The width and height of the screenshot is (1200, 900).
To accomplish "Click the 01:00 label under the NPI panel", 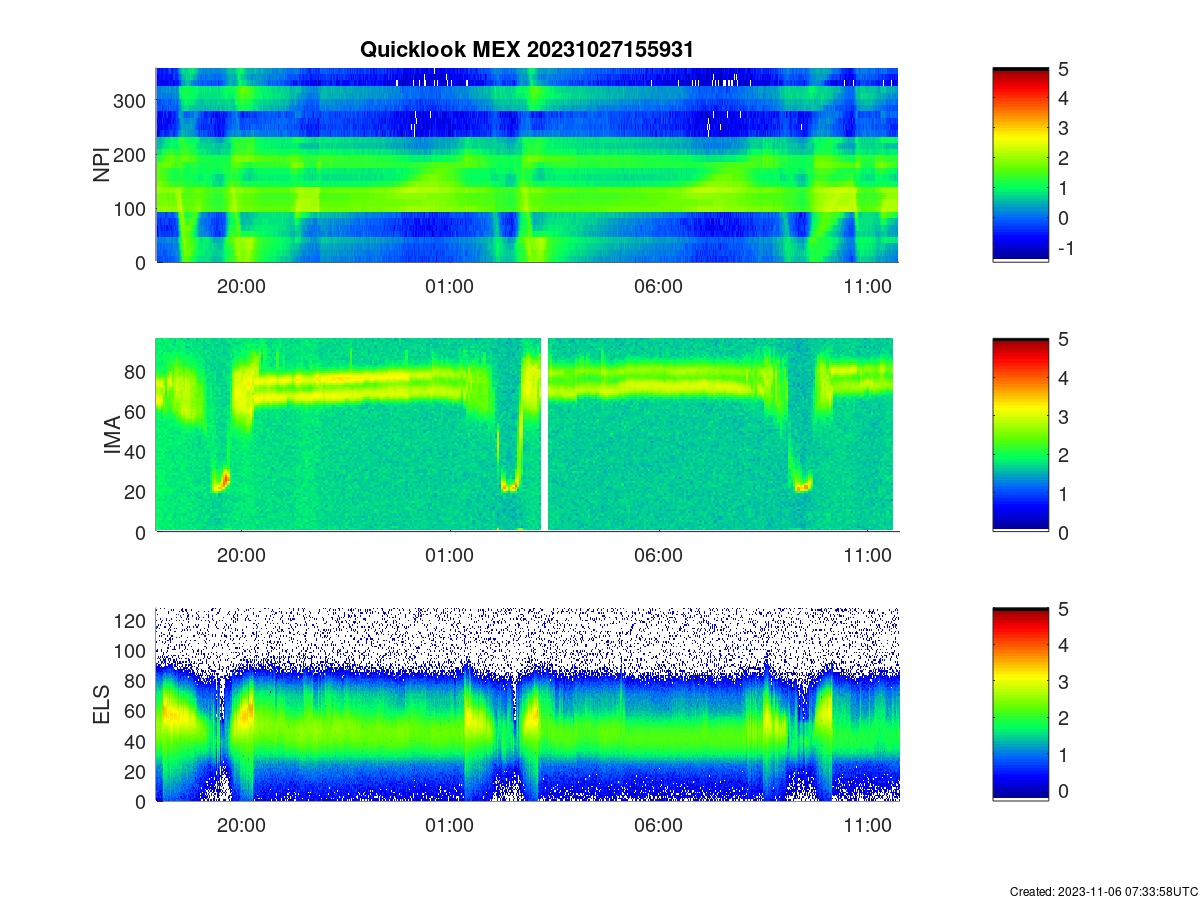I will pos(450,286).
